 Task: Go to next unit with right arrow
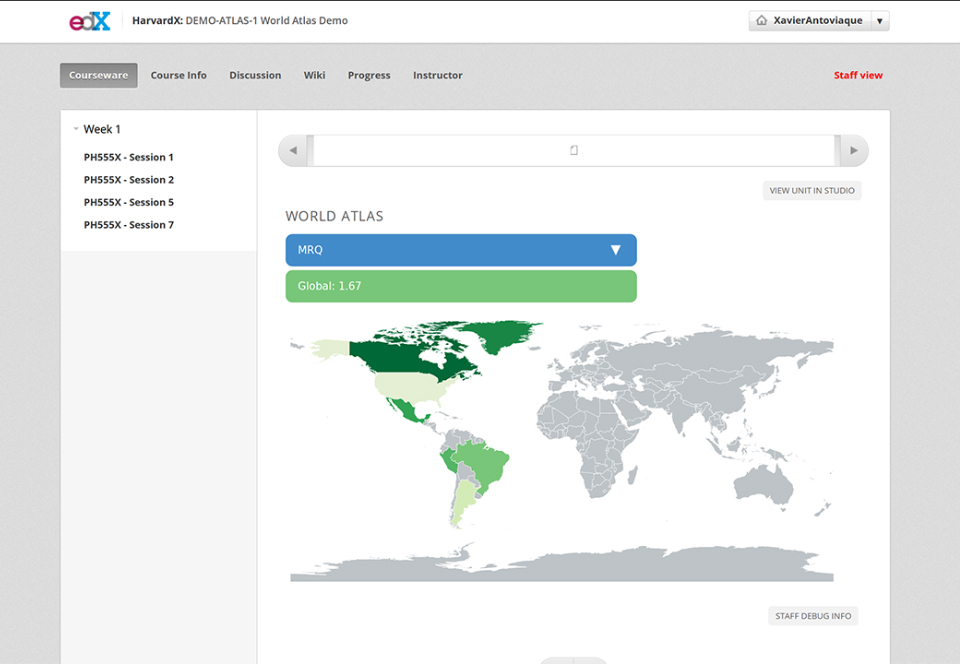point(853,151)
